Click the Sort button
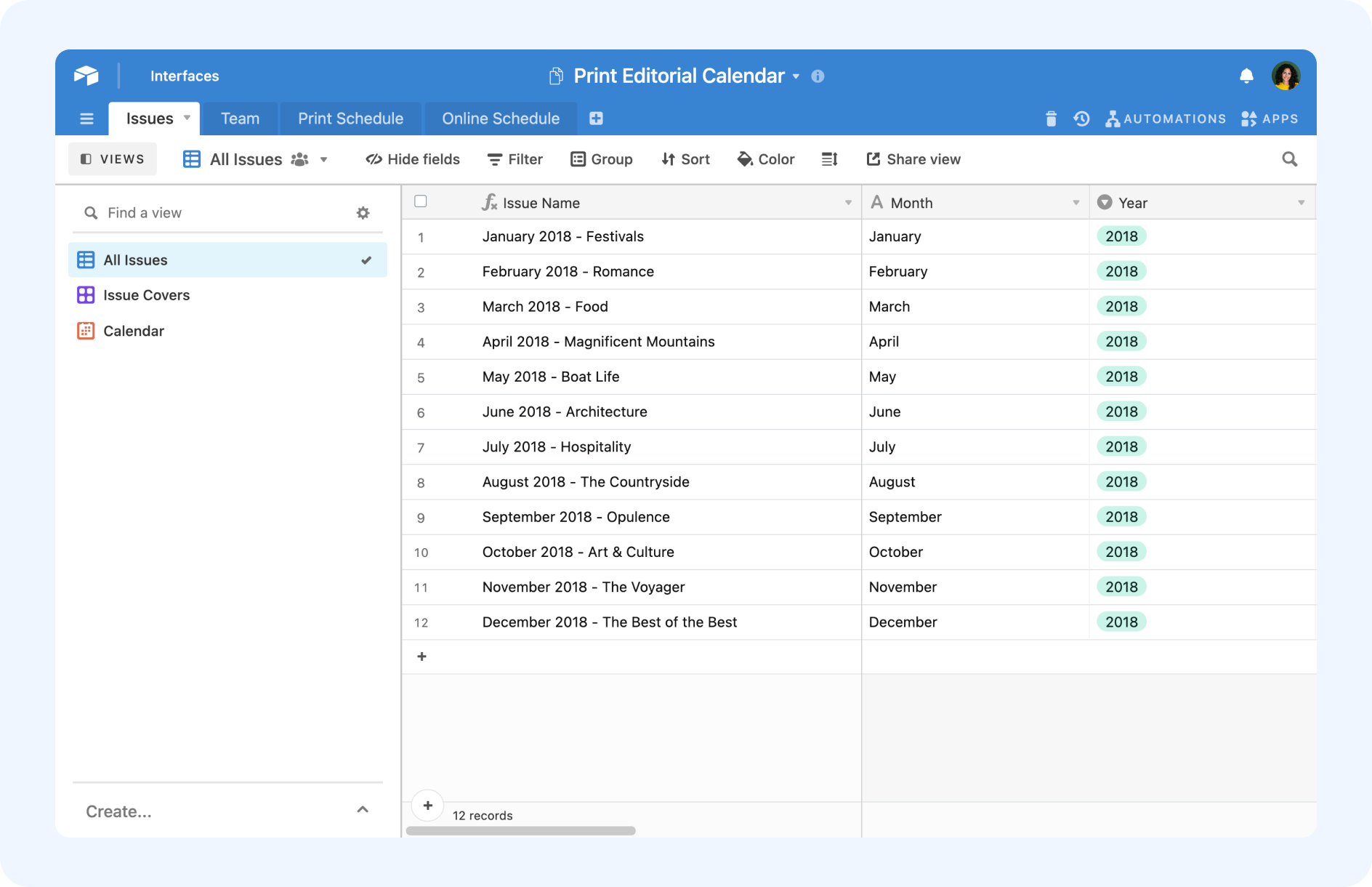The image size is (1372, 887). pos(685,159)
